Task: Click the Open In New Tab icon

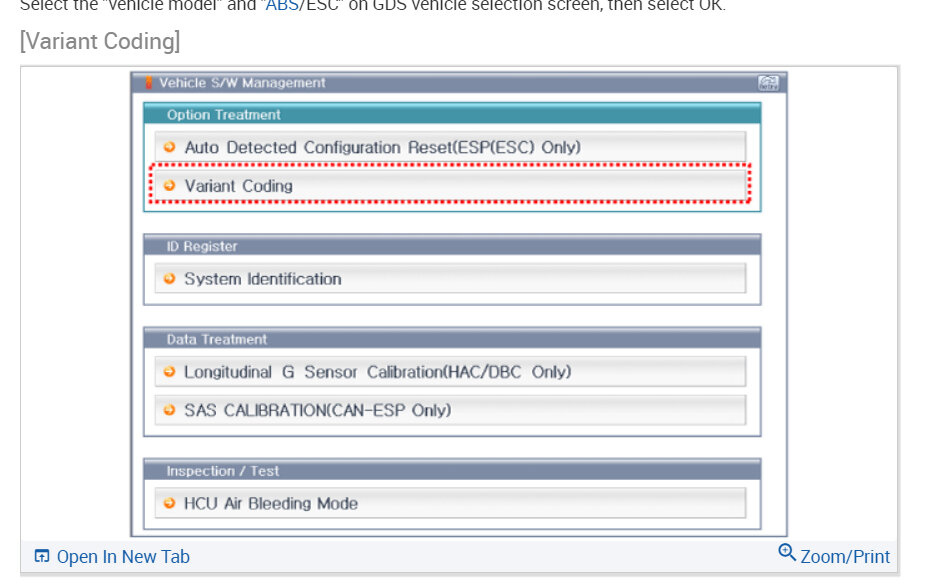Action: [x=42, y=556]
